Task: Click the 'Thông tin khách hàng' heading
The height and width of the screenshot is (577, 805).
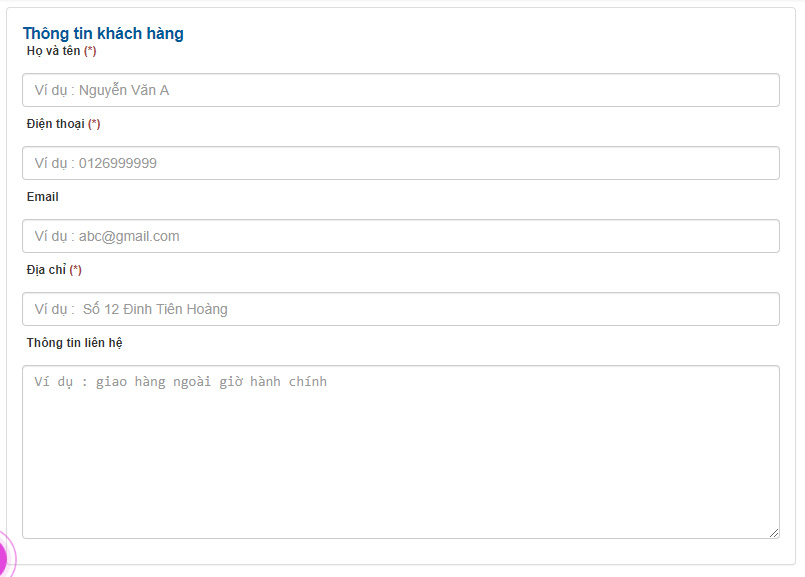Action: (x=103, y=34)
